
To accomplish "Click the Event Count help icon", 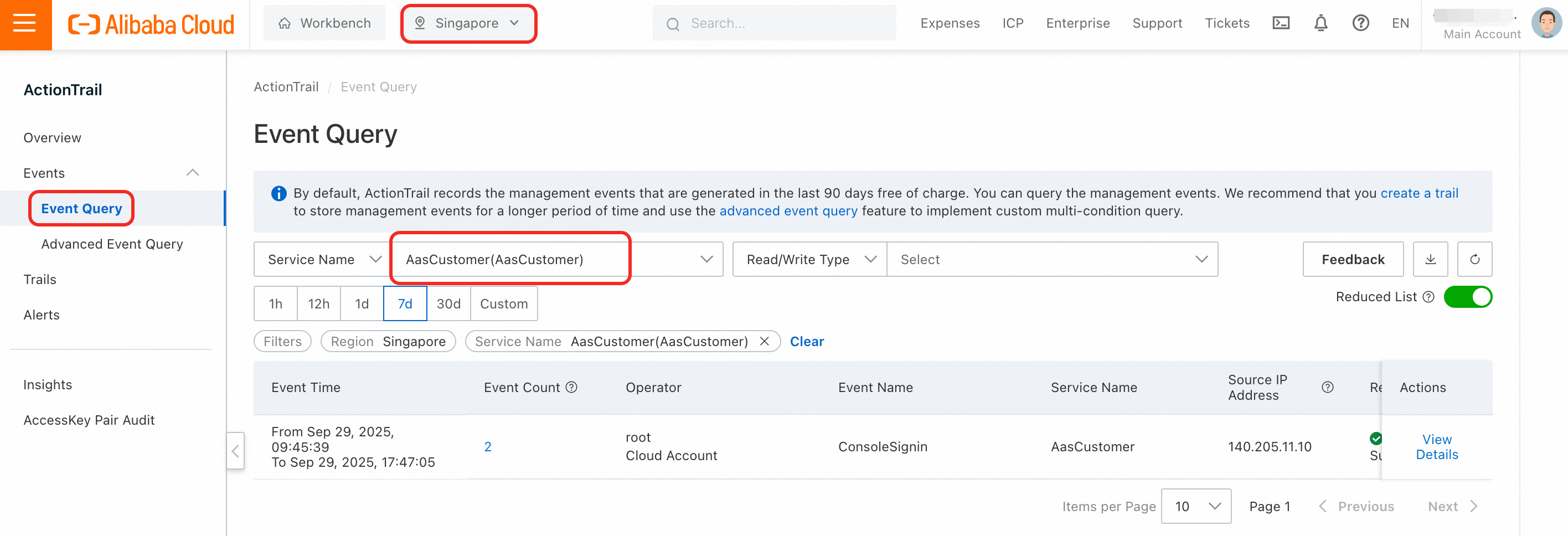I will 571,388.
